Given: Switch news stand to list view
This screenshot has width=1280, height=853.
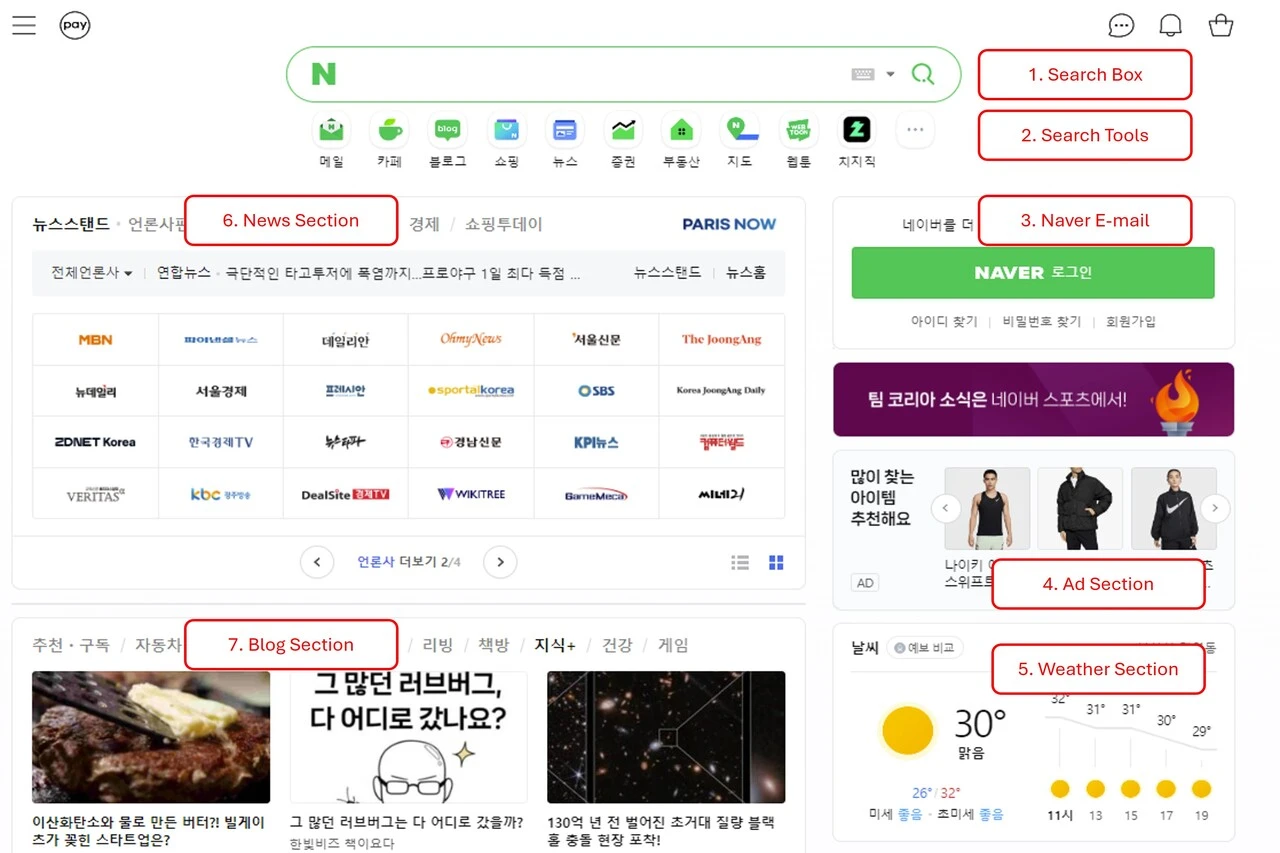Looking at the screenshot, I should tap(740, 562).
